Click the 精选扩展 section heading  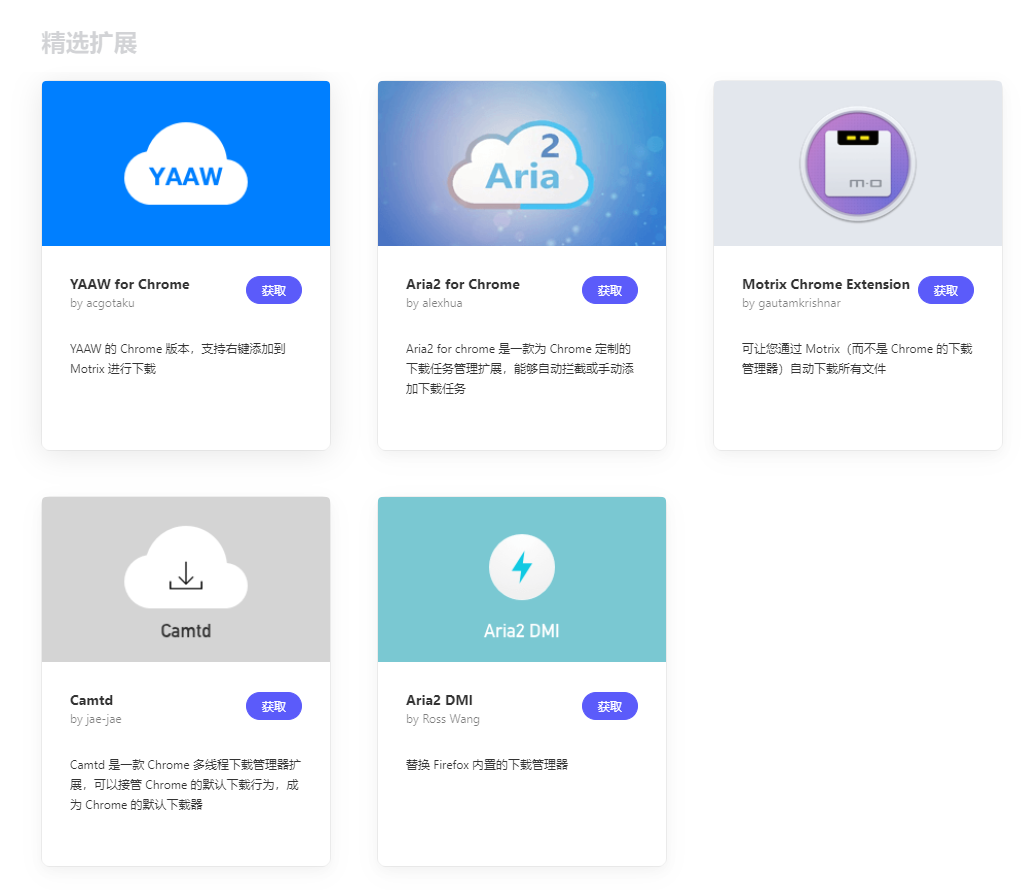[89, 43]
